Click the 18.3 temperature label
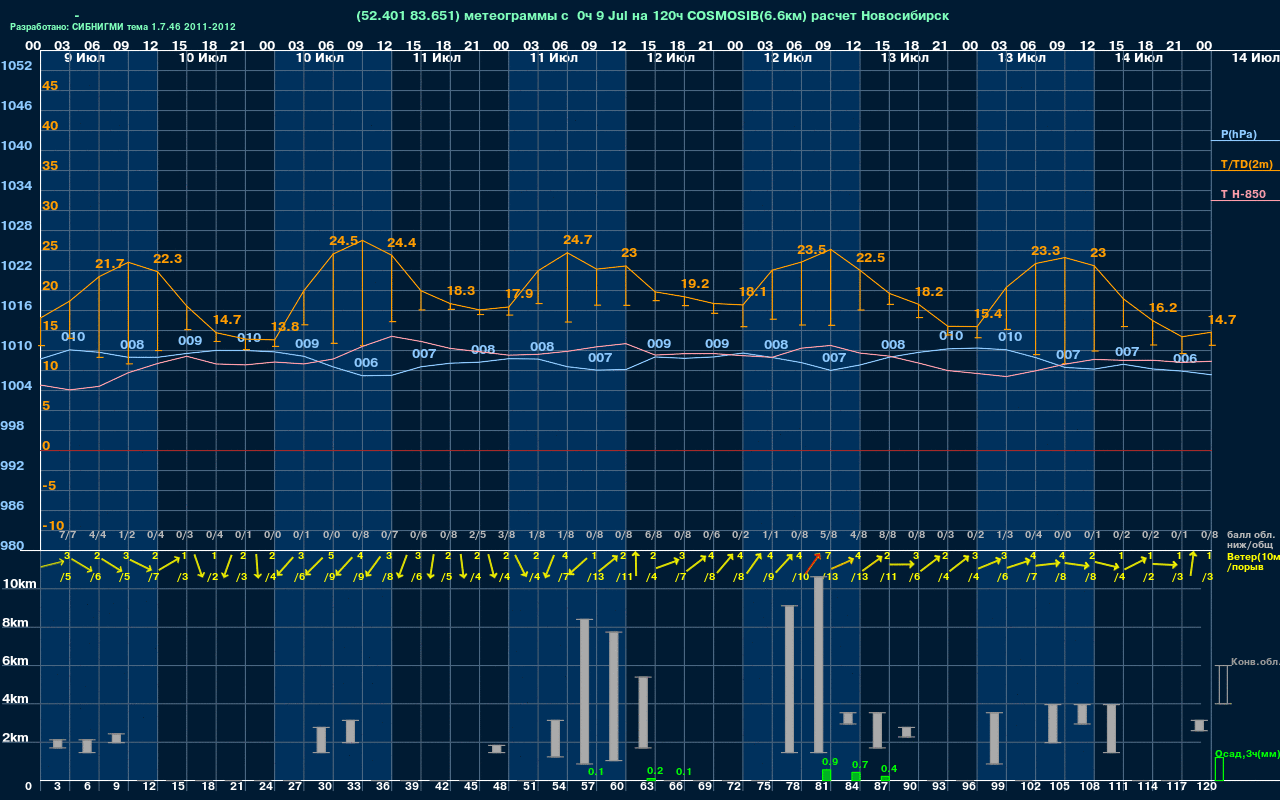Image resolution: width=1280 pixels, height=800 pixels. [461, 291]
